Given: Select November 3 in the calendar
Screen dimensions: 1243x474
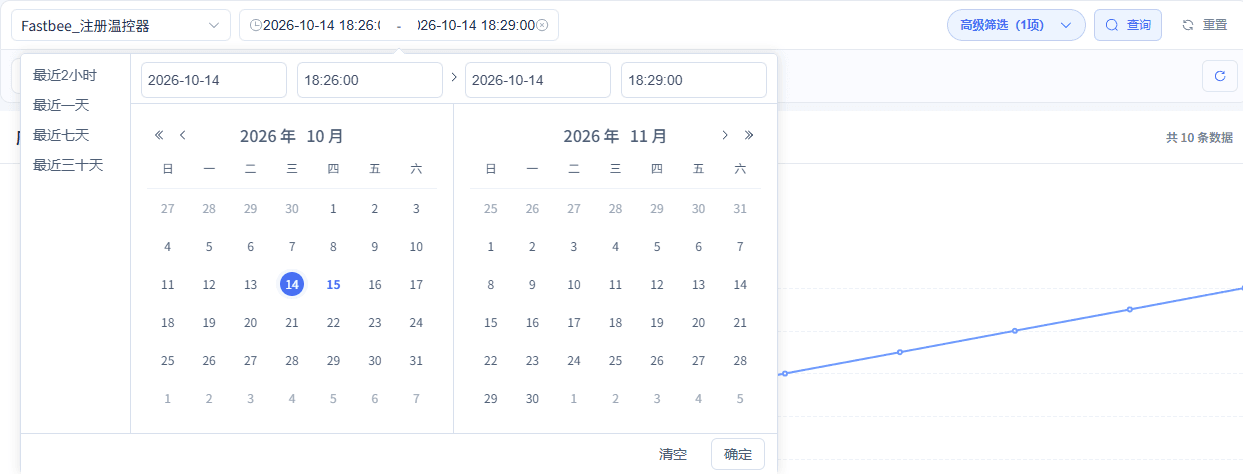Looking at the screenshot, I should (574, 247).
